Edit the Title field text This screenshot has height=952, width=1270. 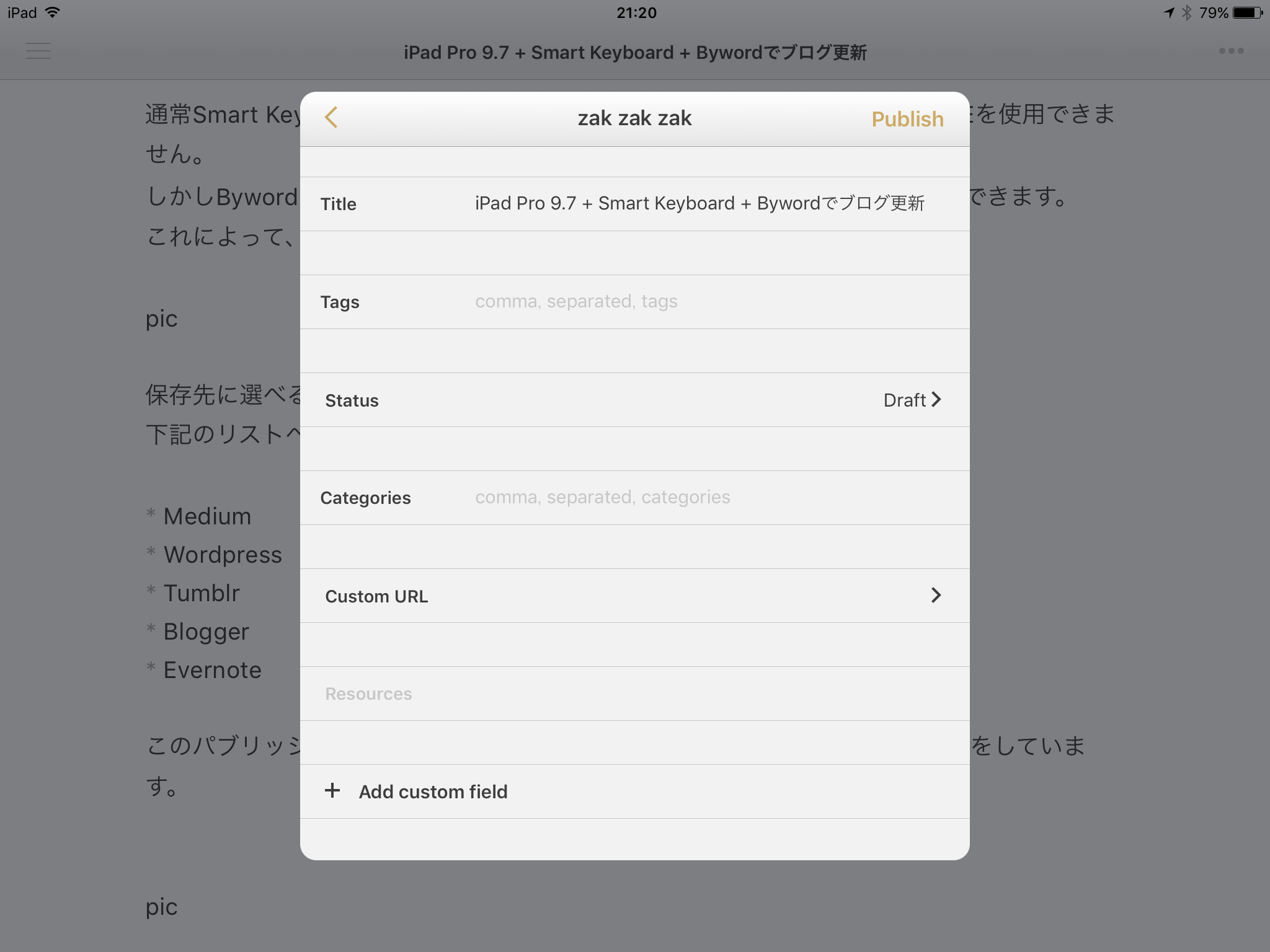(699, 203)
